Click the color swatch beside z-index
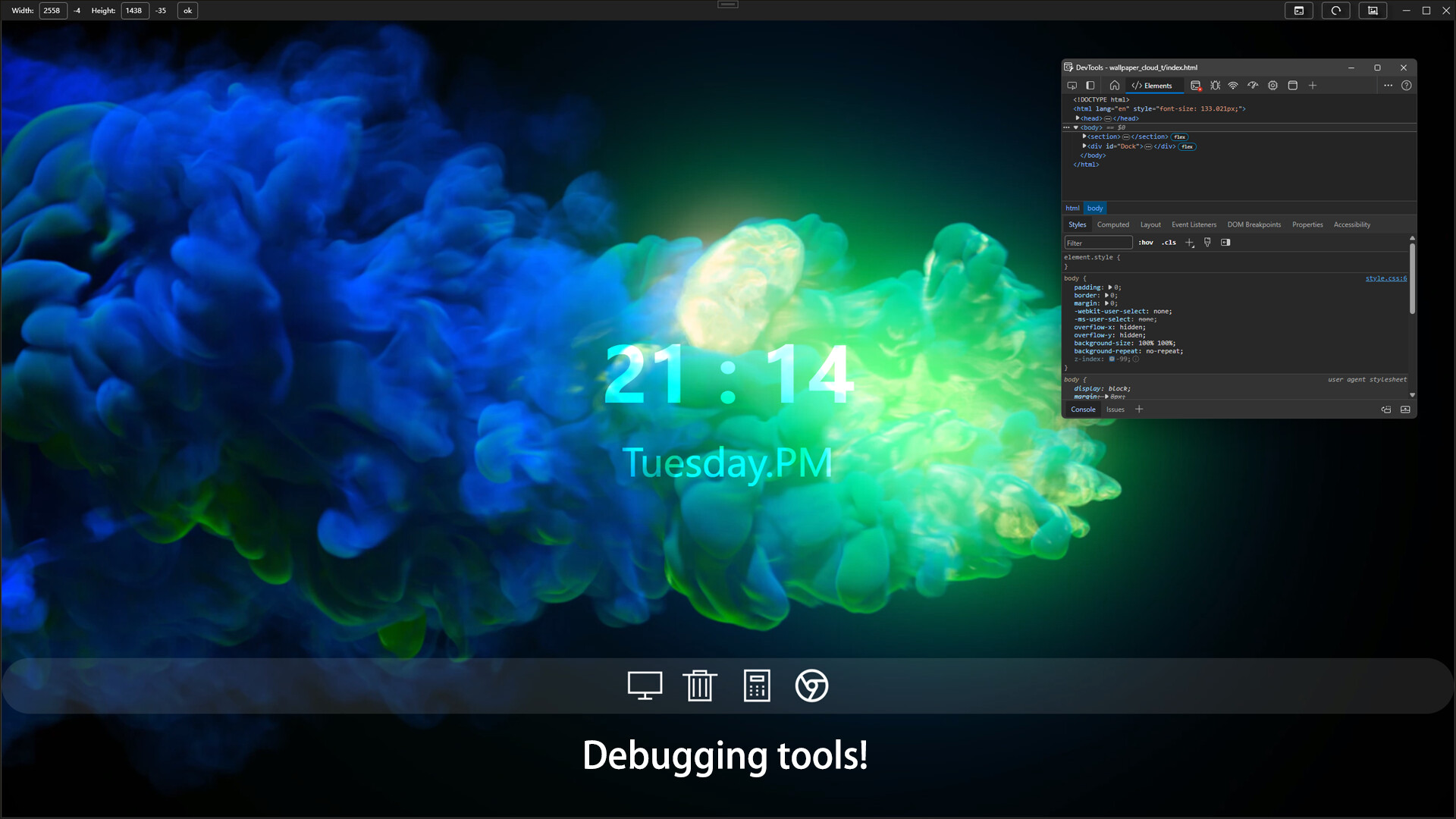The image size is (1456, 819). click(x=1112, y=359)
